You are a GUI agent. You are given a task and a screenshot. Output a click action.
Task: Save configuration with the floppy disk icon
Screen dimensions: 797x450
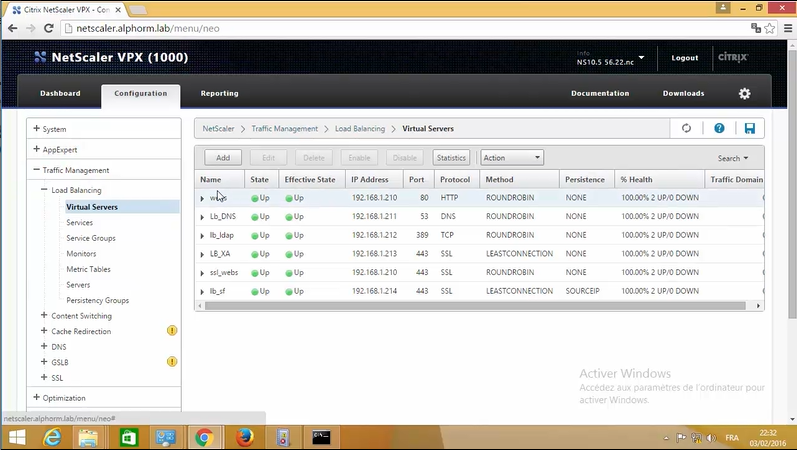click(x=750, y=128)
